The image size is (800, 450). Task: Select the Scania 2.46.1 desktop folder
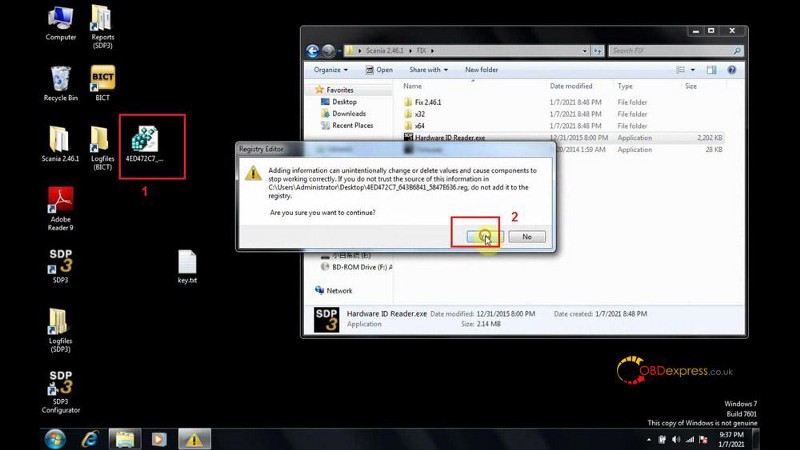pos(60,144)
